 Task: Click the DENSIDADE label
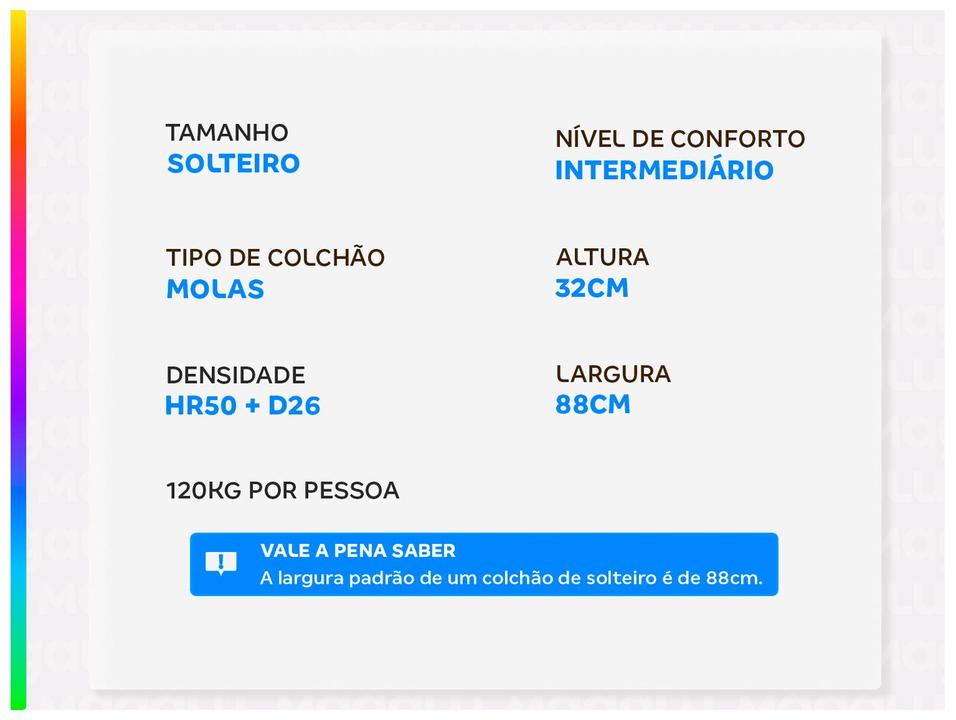pyautogui.click(x=235, y=376)
